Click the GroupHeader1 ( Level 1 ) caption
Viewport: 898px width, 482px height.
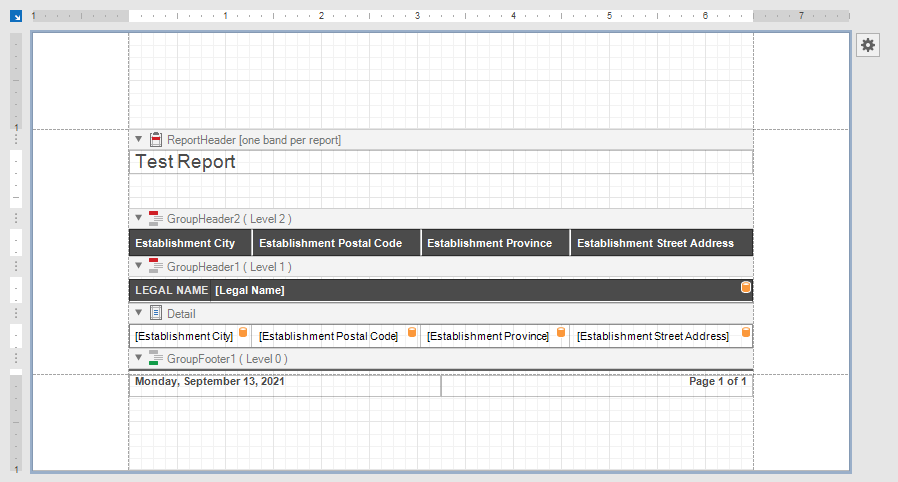click(x=229, y=267)
